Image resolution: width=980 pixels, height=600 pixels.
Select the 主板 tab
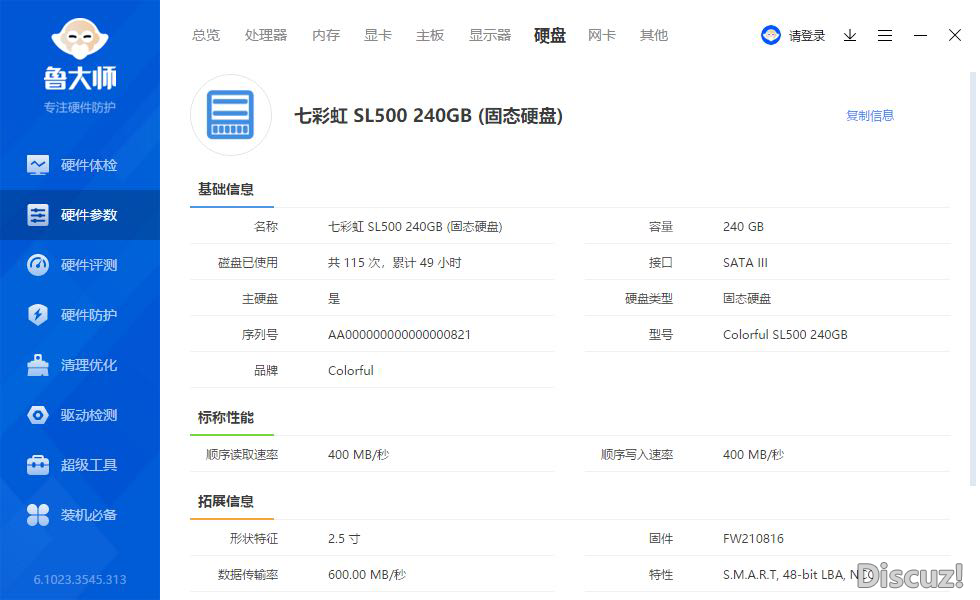(x=430, y=35)
